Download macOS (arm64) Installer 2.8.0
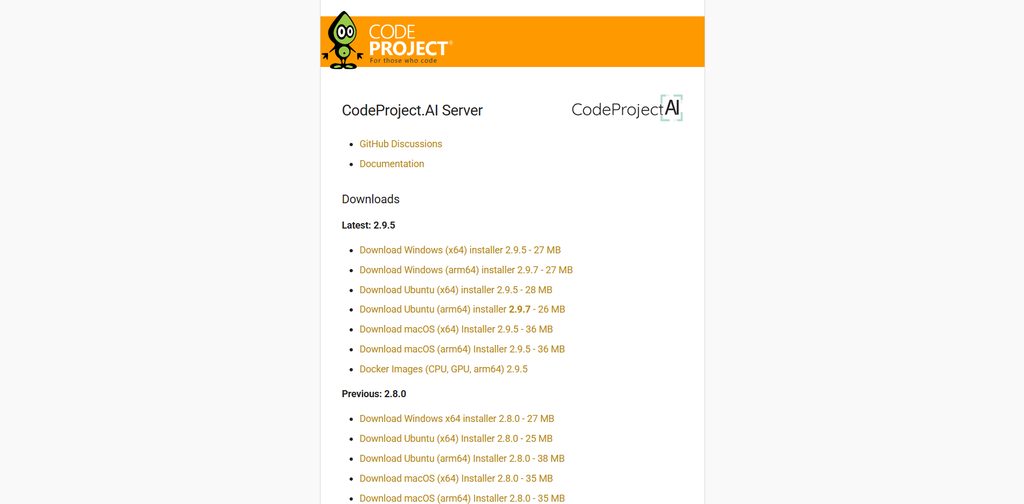 pos(462,498)
